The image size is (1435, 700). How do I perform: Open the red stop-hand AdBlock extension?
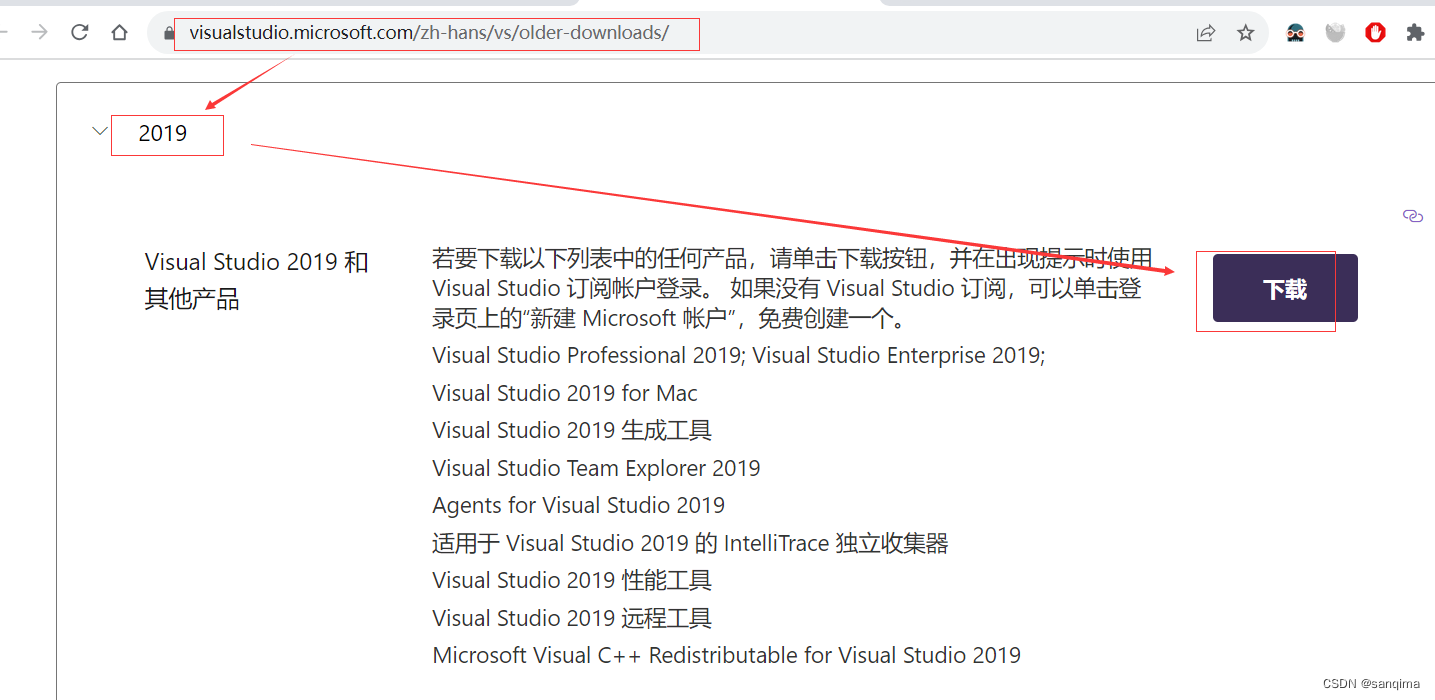pos(1376,33)
